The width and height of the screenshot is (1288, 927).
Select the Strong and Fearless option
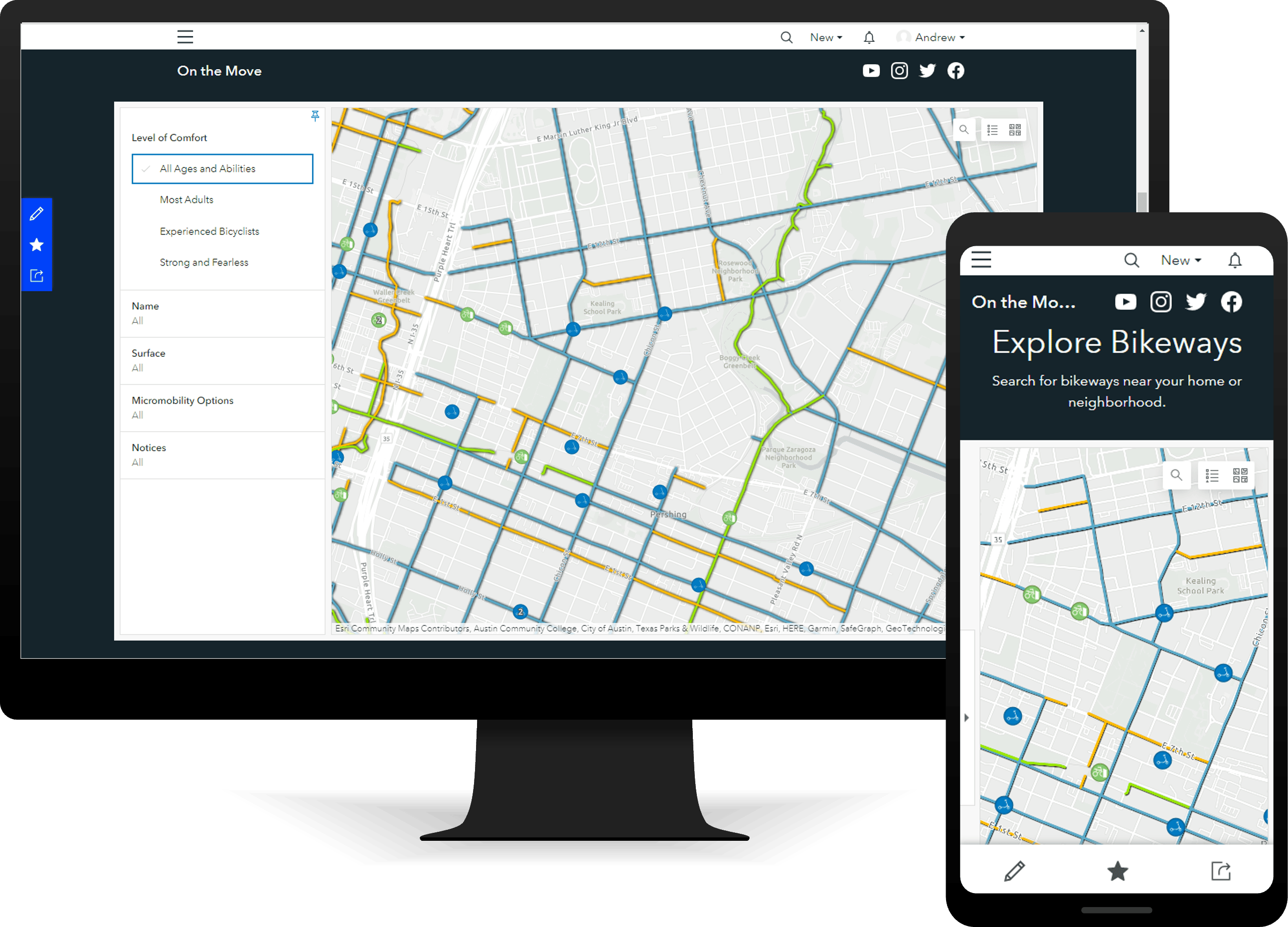click(x=204, y=262)
